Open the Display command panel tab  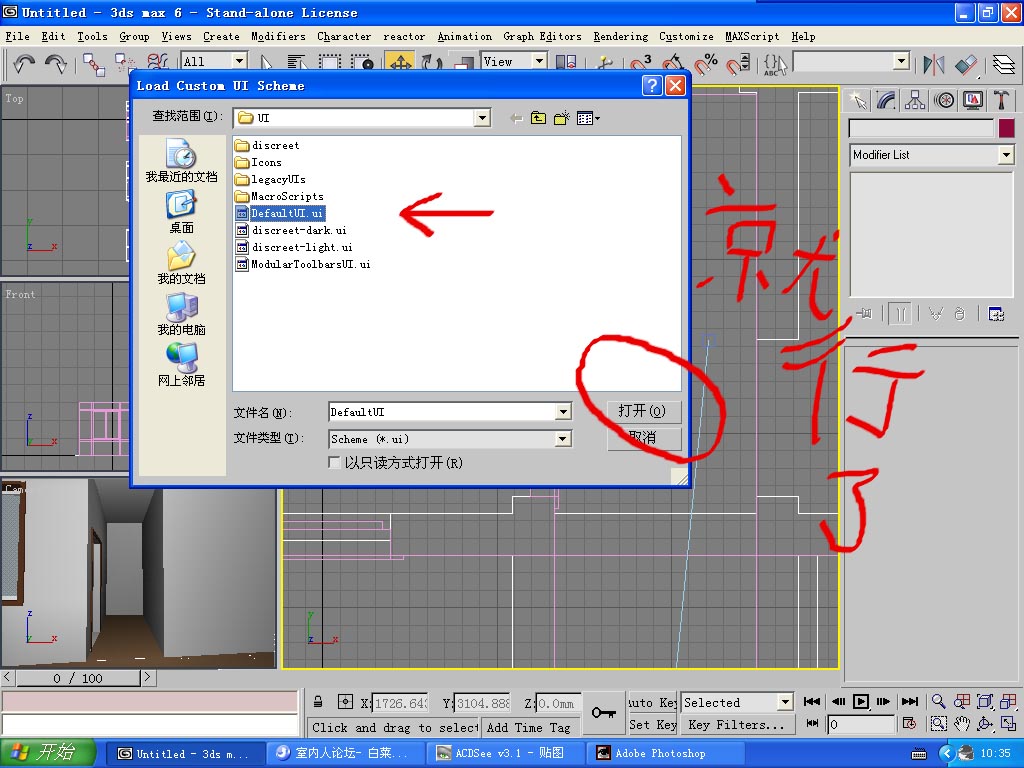click(x=972, y=101)
